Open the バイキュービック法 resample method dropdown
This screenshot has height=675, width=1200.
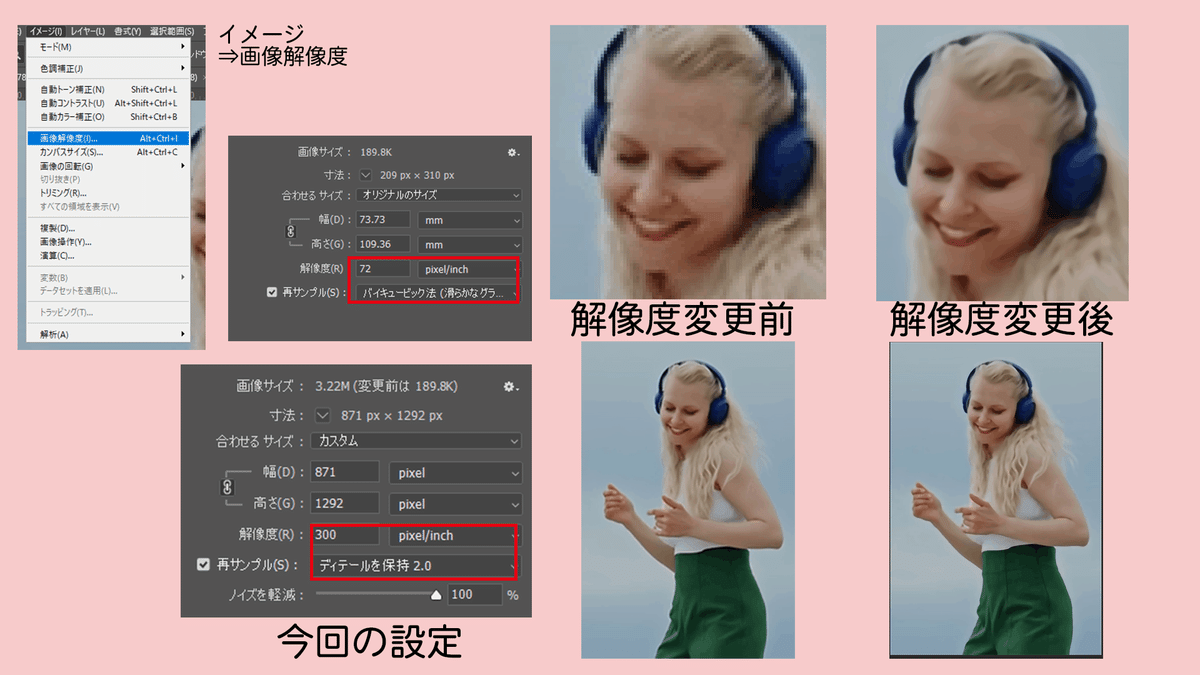coord(438,293)
